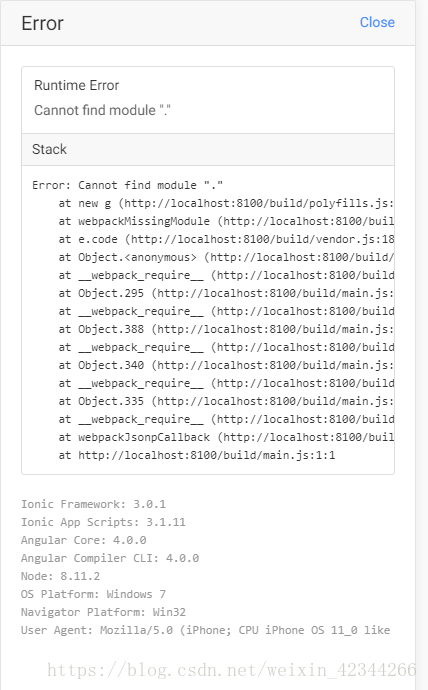Select the Node 8.11.2 version line
The height and width of the screenshot is (690, 428).
coord(60,576)
